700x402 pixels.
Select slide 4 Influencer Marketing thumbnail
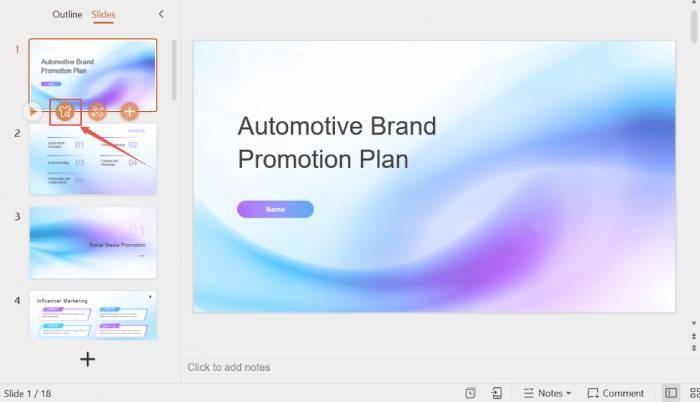[93, 315]
